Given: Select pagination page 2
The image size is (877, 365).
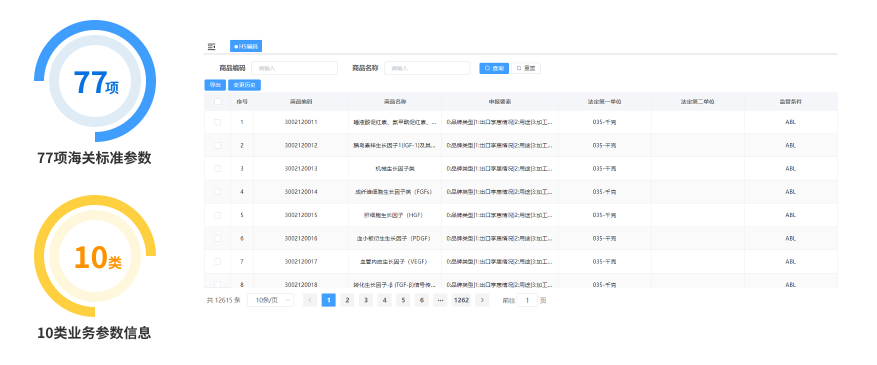Looking at the screenshot, I should pos(347,300).
